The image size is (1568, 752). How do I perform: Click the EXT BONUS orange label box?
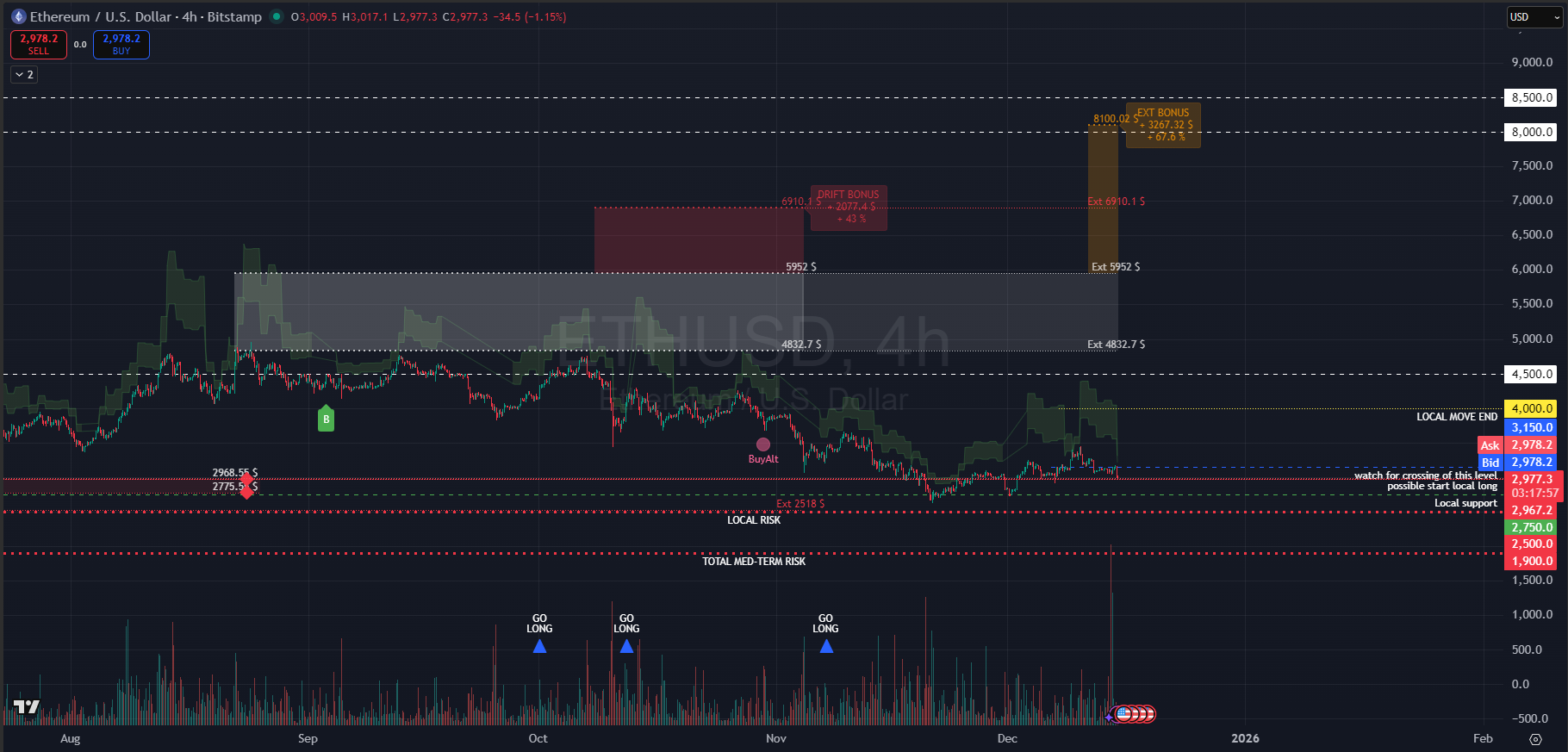pos(1163,125)
